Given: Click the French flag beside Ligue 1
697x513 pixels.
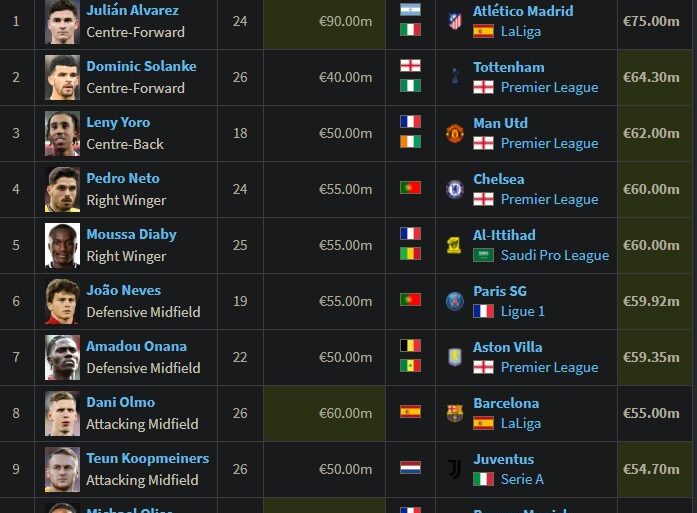Looking at the screenshot, I should (x=484, y=311).
